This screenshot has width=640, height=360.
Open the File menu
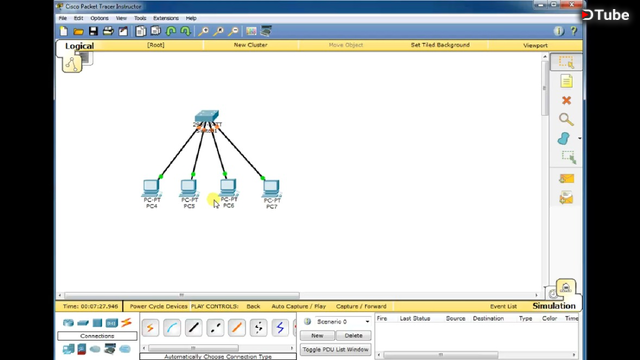62,18
